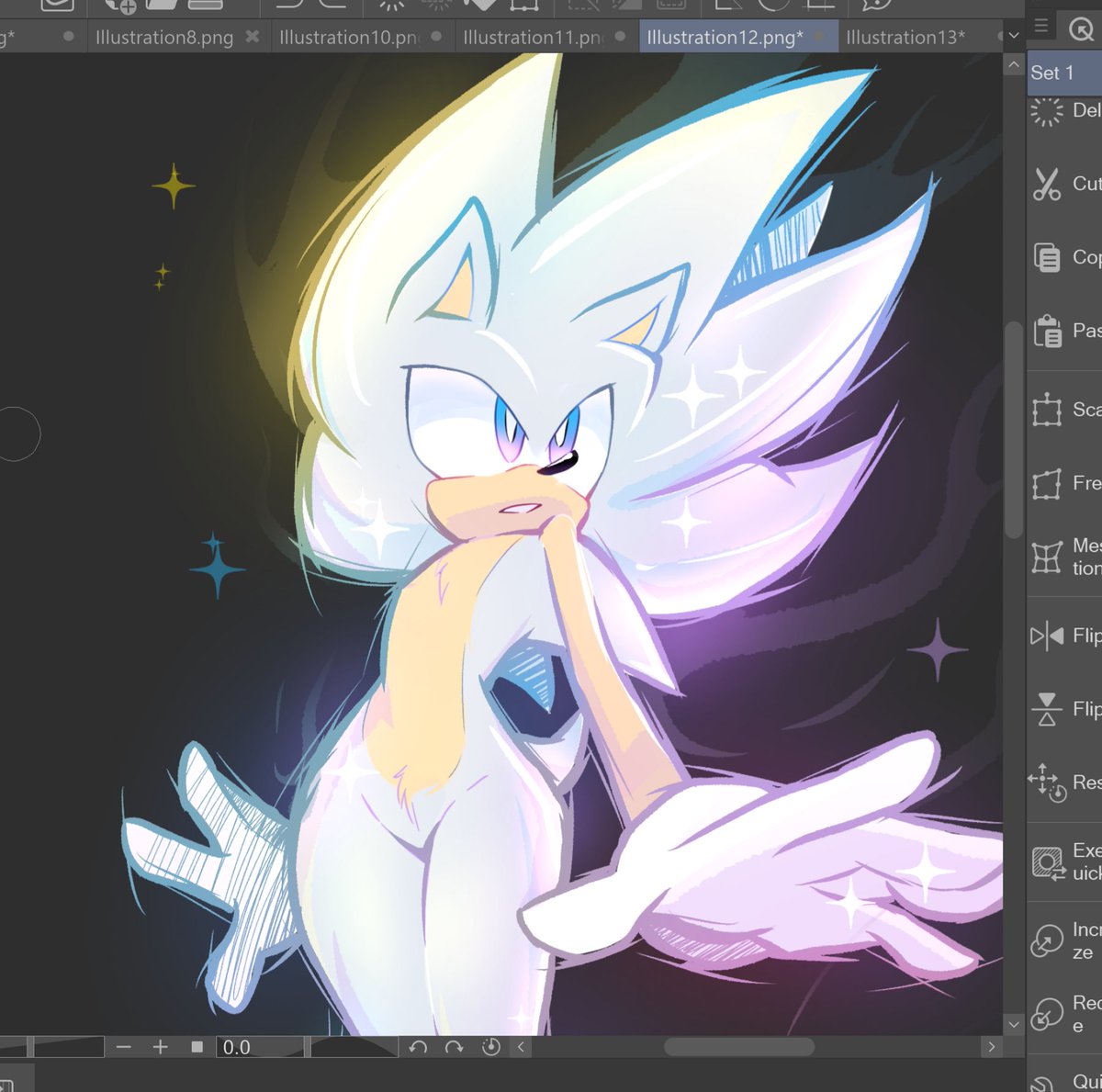Click the zoom-out minus control
Image resolution: width=1102 pixels, height=1092 pixels.
pos(124,1046)
